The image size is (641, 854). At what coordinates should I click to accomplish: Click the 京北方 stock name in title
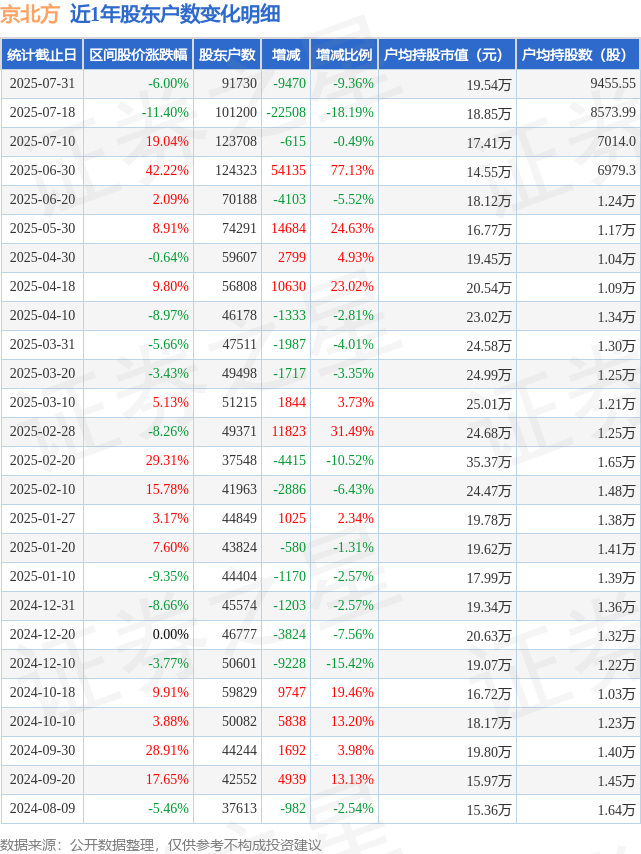point(30,14)
